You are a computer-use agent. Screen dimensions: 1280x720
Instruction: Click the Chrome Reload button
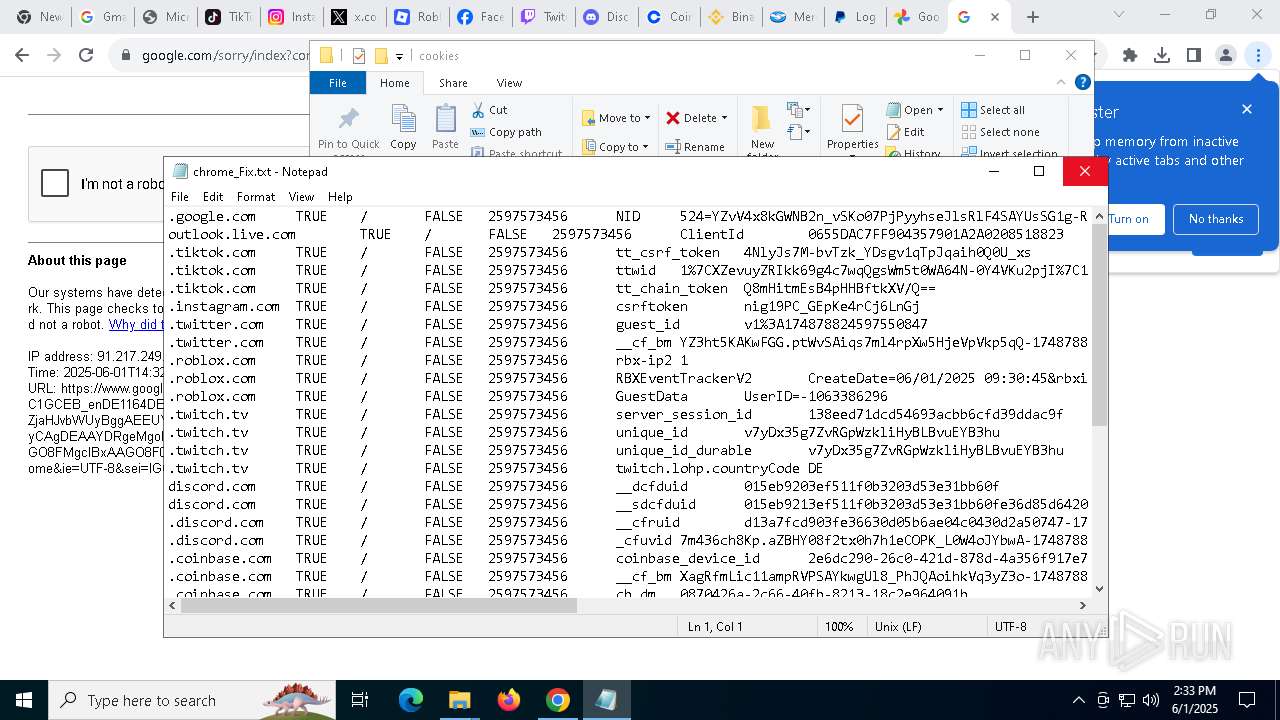point(86,55)
